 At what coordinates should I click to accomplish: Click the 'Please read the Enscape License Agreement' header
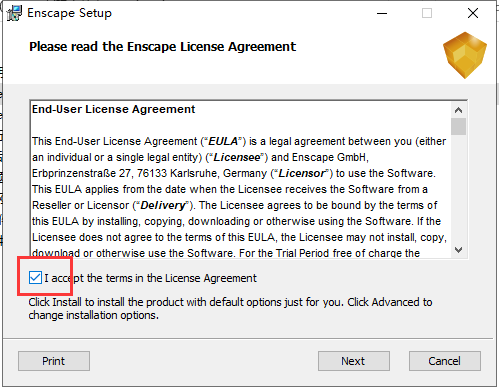(x=162, y=47)
